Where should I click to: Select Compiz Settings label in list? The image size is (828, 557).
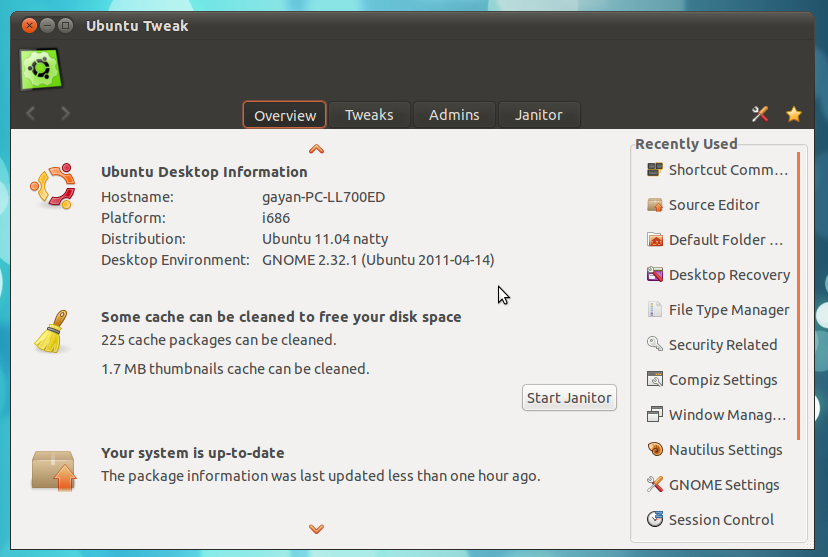(x=723, y=380)
